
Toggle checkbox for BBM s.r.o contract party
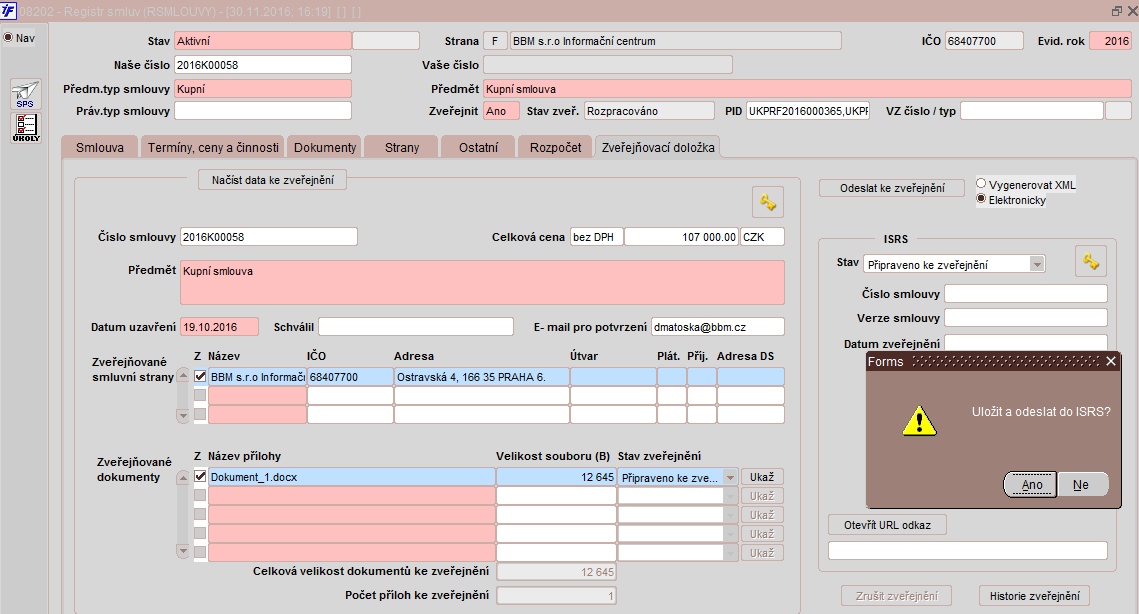coord(200,377)
